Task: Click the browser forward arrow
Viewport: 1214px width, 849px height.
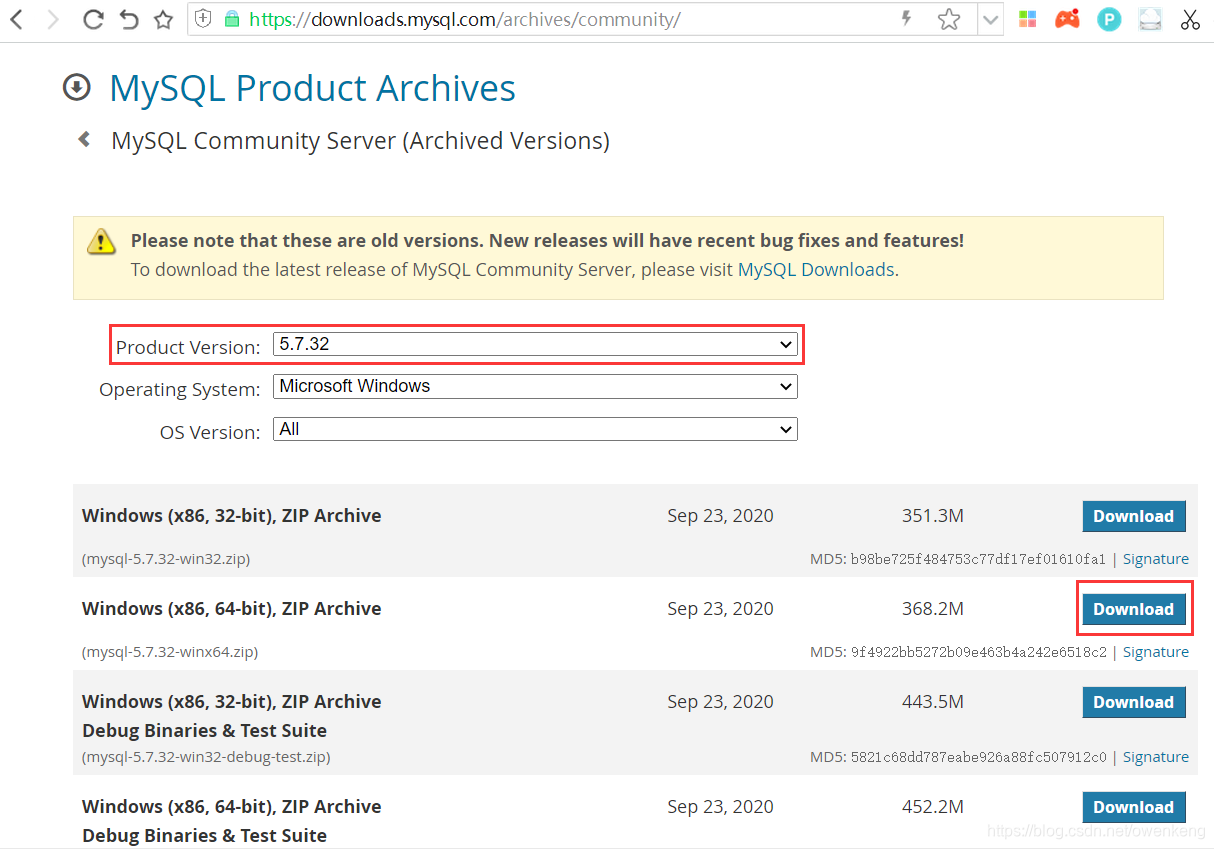Action: 53,19
